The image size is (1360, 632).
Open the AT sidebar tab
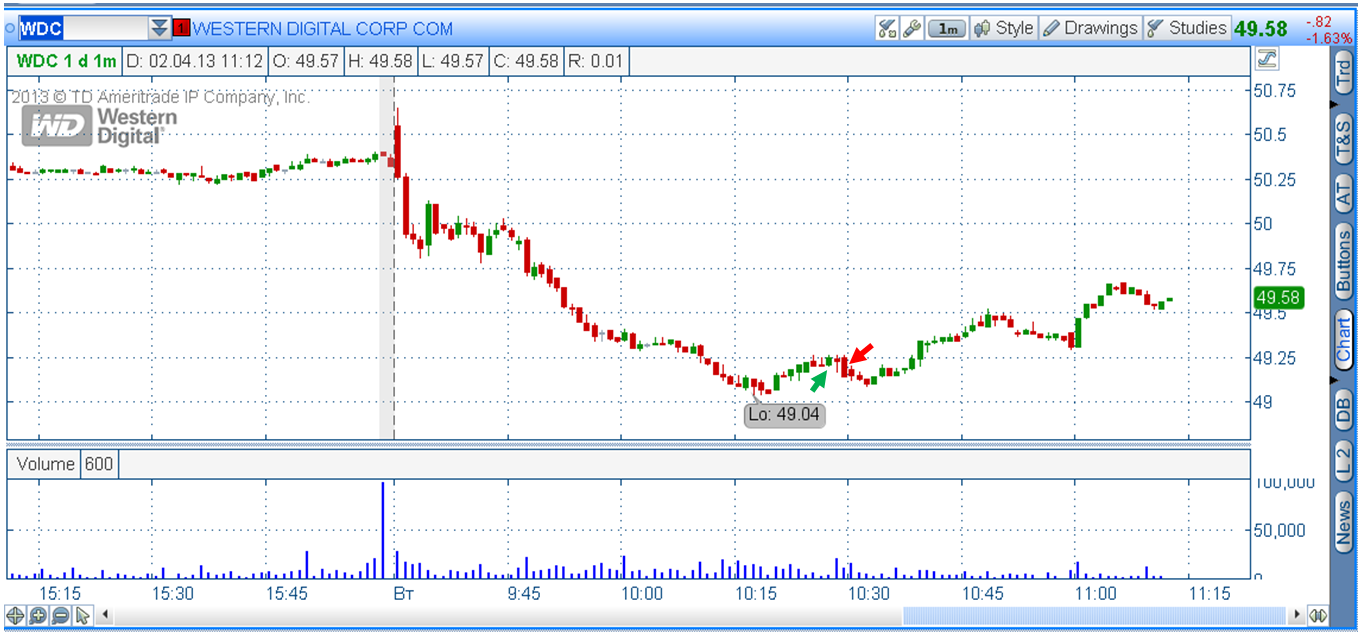(1343, 193)
